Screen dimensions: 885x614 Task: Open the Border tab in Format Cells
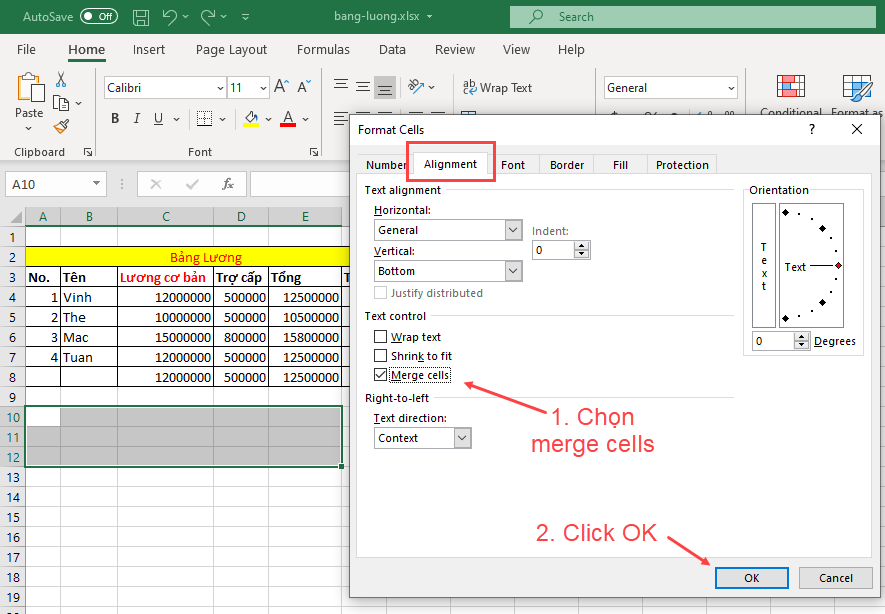[x=567, y=165]
